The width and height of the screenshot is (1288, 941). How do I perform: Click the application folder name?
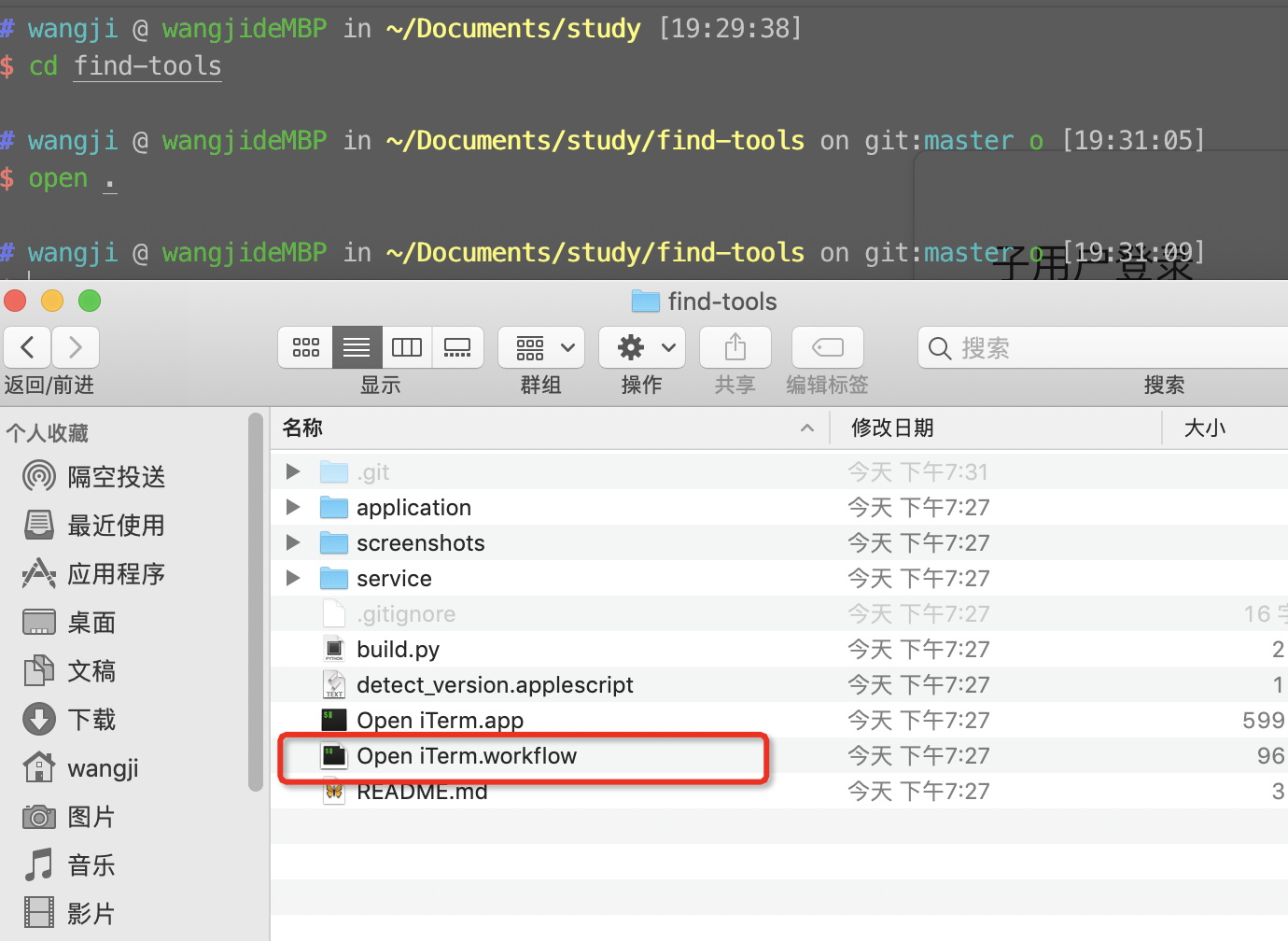[413, 508]
